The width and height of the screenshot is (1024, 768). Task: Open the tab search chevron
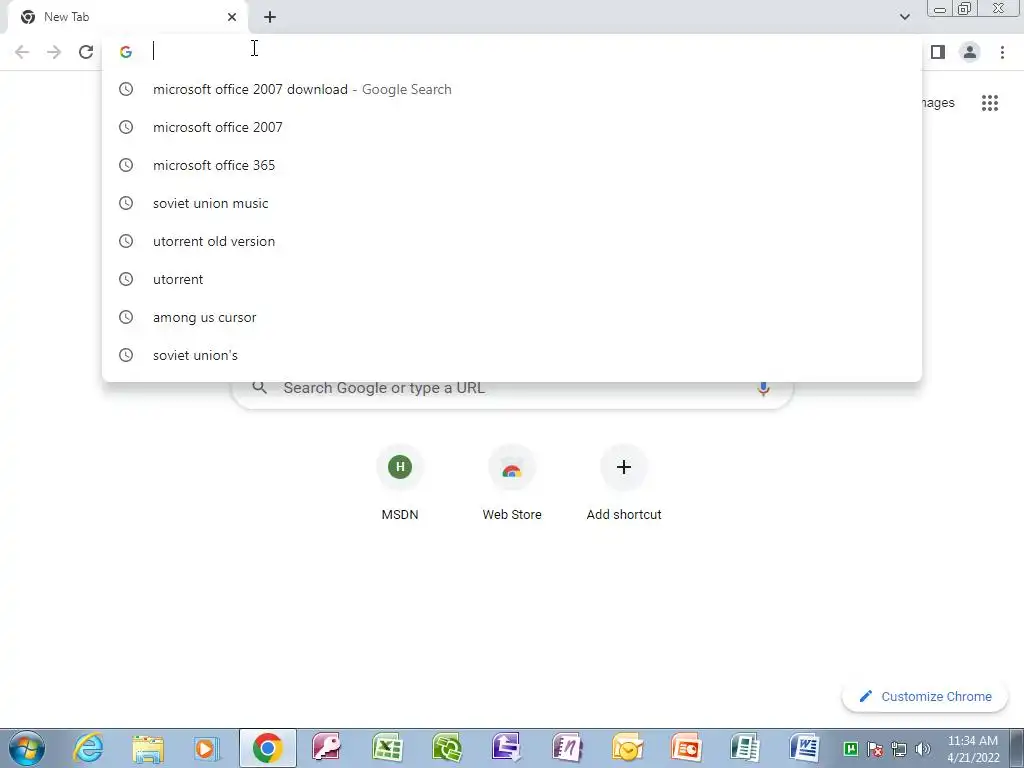[x=904, y=17]
